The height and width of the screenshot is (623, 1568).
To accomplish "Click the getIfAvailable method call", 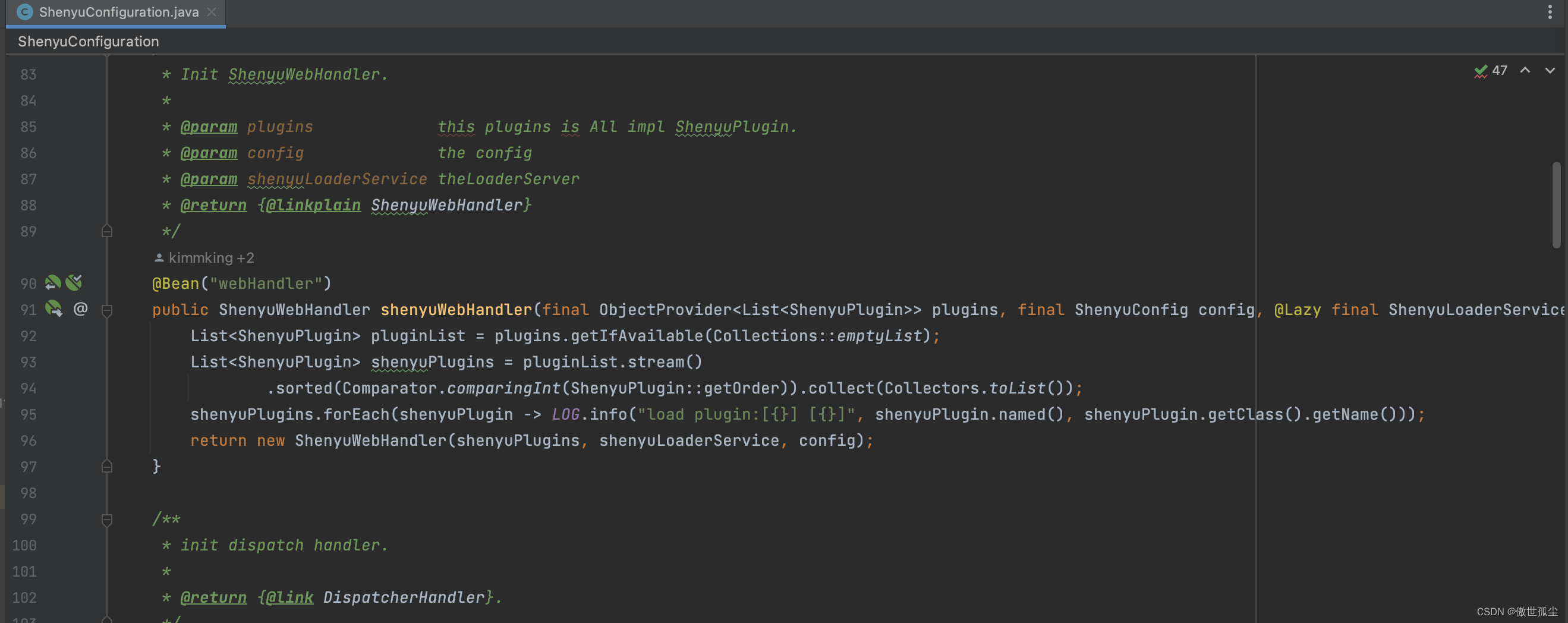I will 637,336.
